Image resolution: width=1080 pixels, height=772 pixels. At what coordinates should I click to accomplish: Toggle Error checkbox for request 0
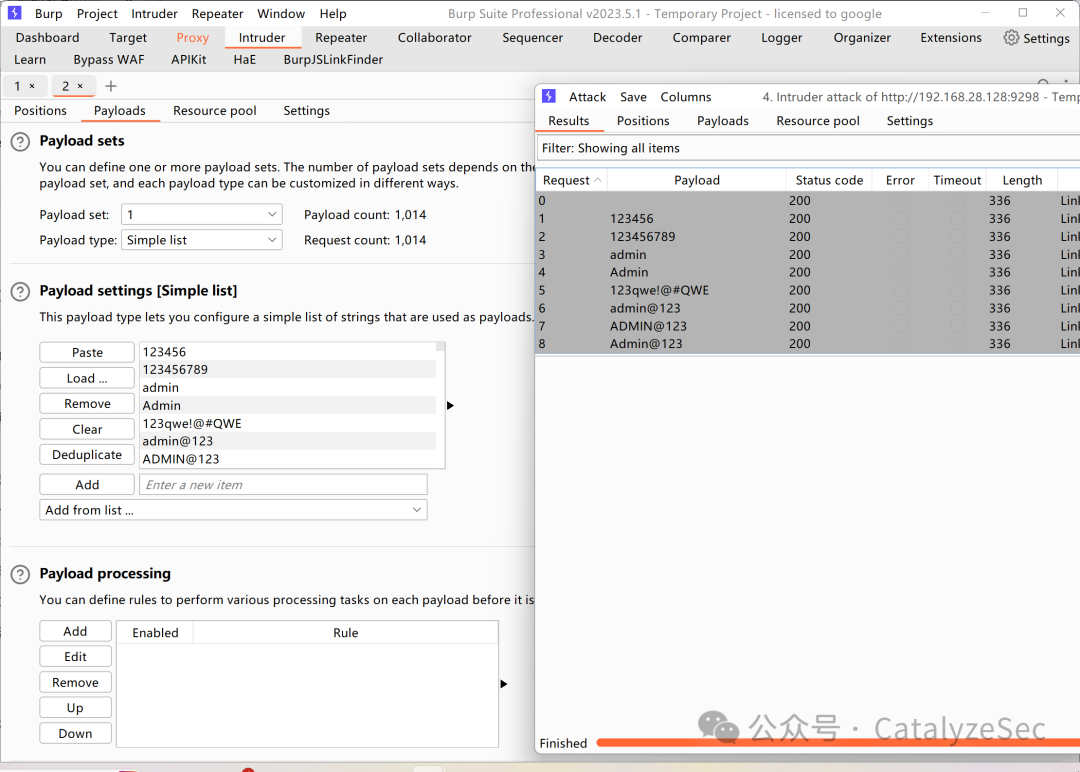(900, 200)
